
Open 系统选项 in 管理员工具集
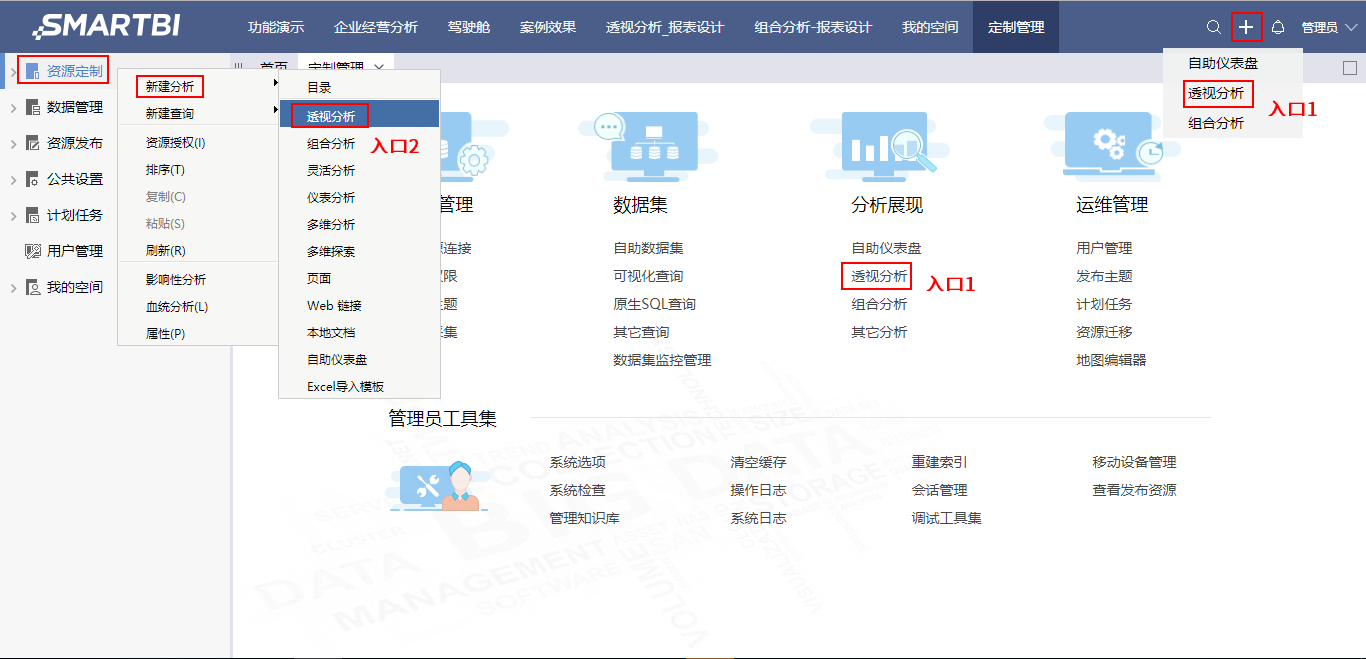click(x=577, y=462)
